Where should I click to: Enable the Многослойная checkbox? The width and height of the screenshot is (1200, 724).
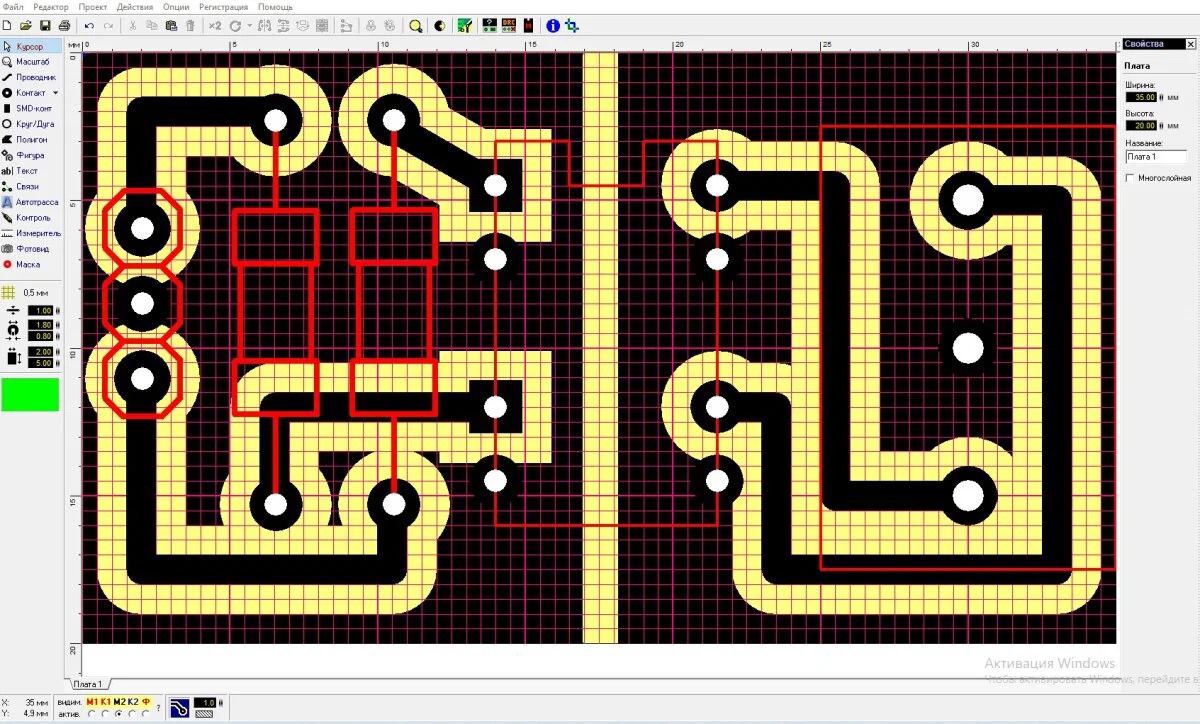coord(1130,178)
